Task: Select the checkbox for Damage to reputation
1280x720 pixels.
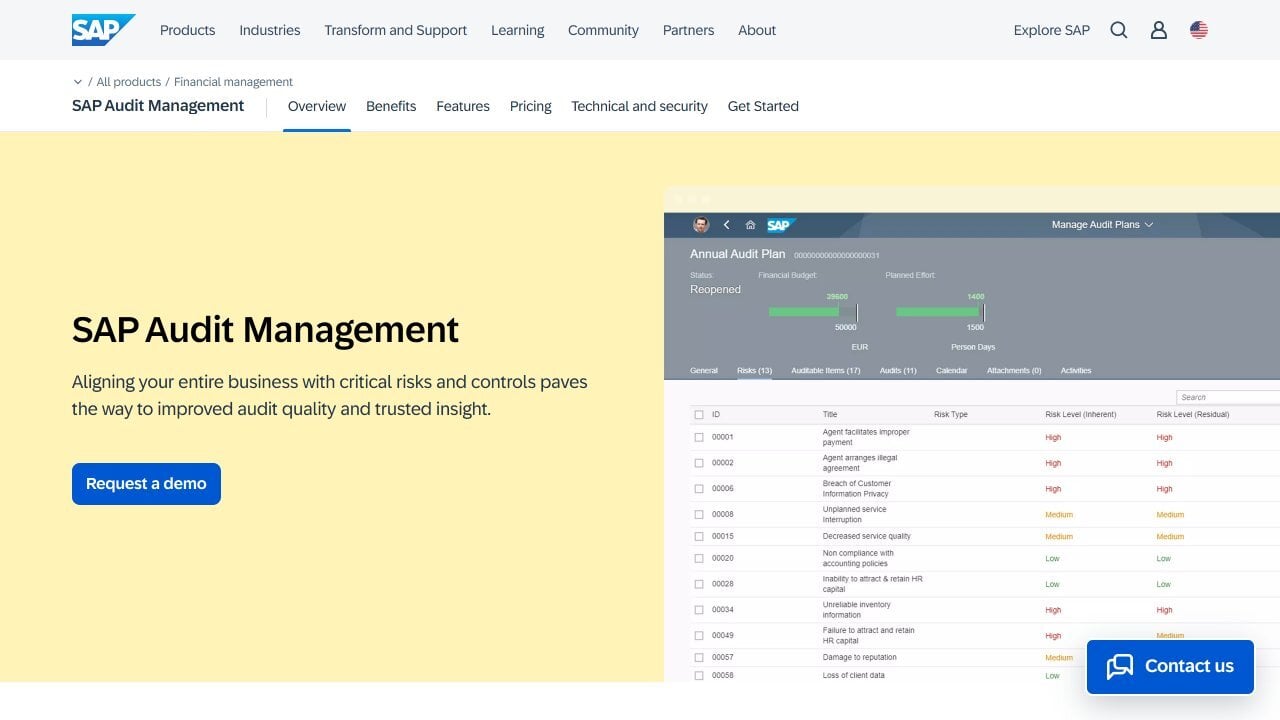Action: tap(699, 657)
